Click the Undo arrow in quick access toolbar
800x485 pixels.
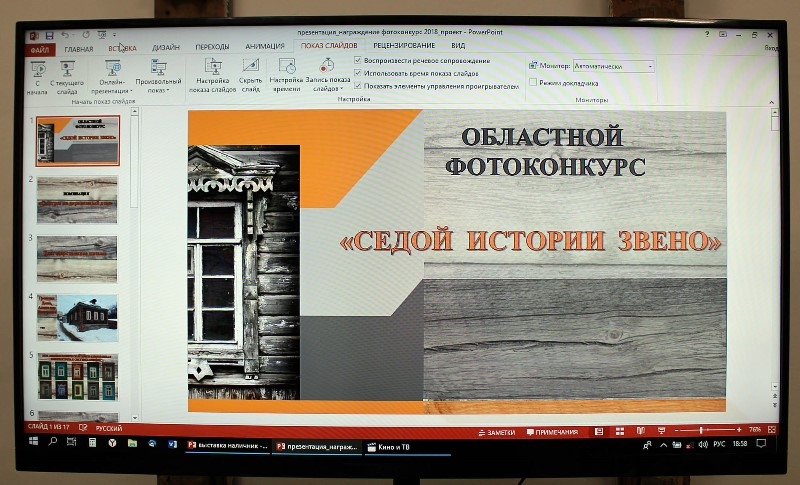pos(65,35)
